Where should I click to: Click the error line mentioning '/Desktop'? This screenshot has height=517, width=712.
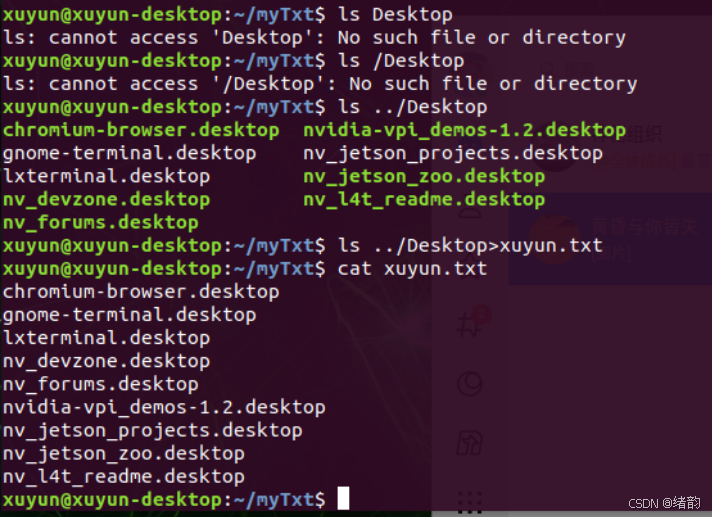point(320,84)
